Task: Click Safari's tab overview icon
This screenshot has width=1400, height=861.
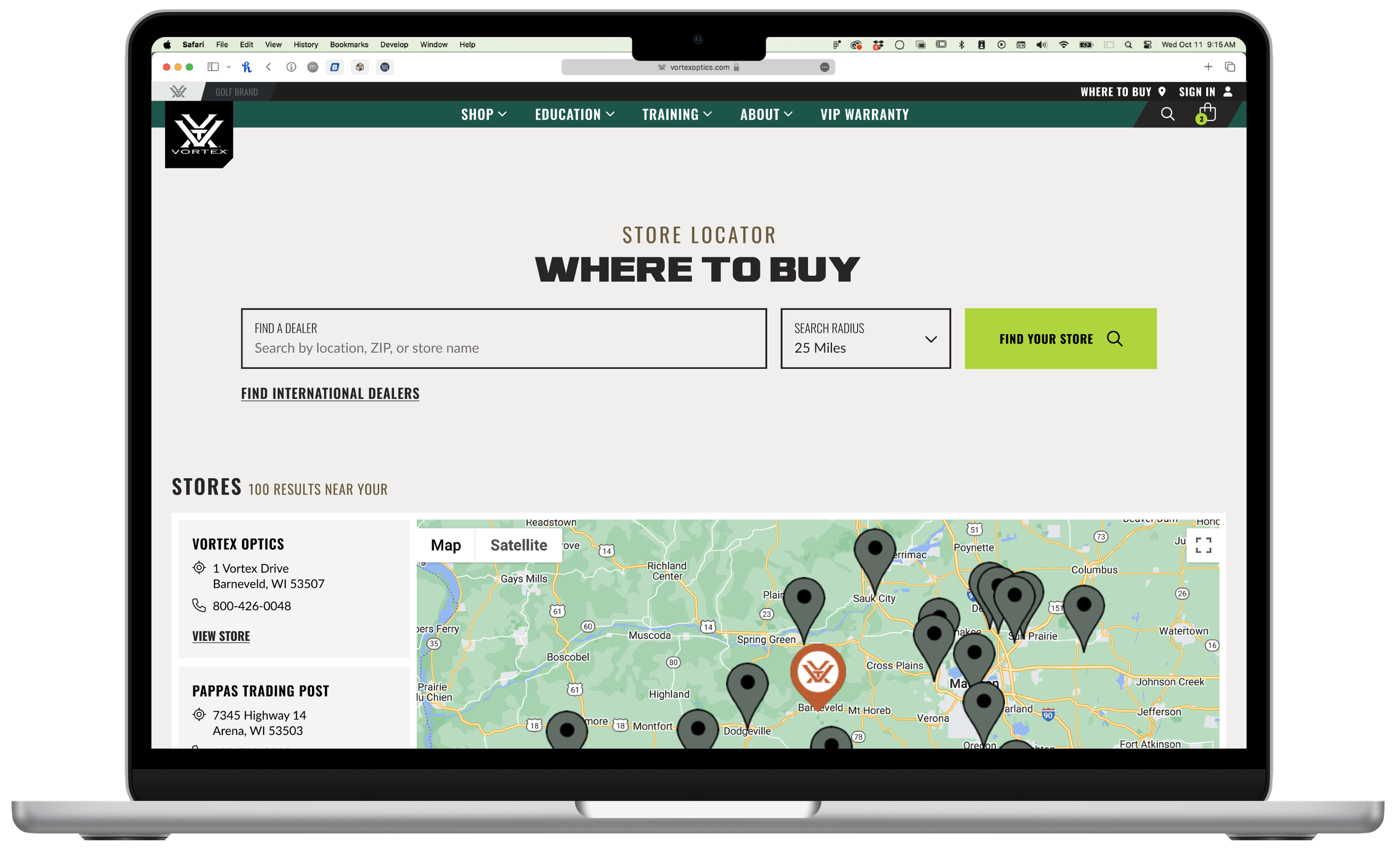Action: tap(1231, 67)
